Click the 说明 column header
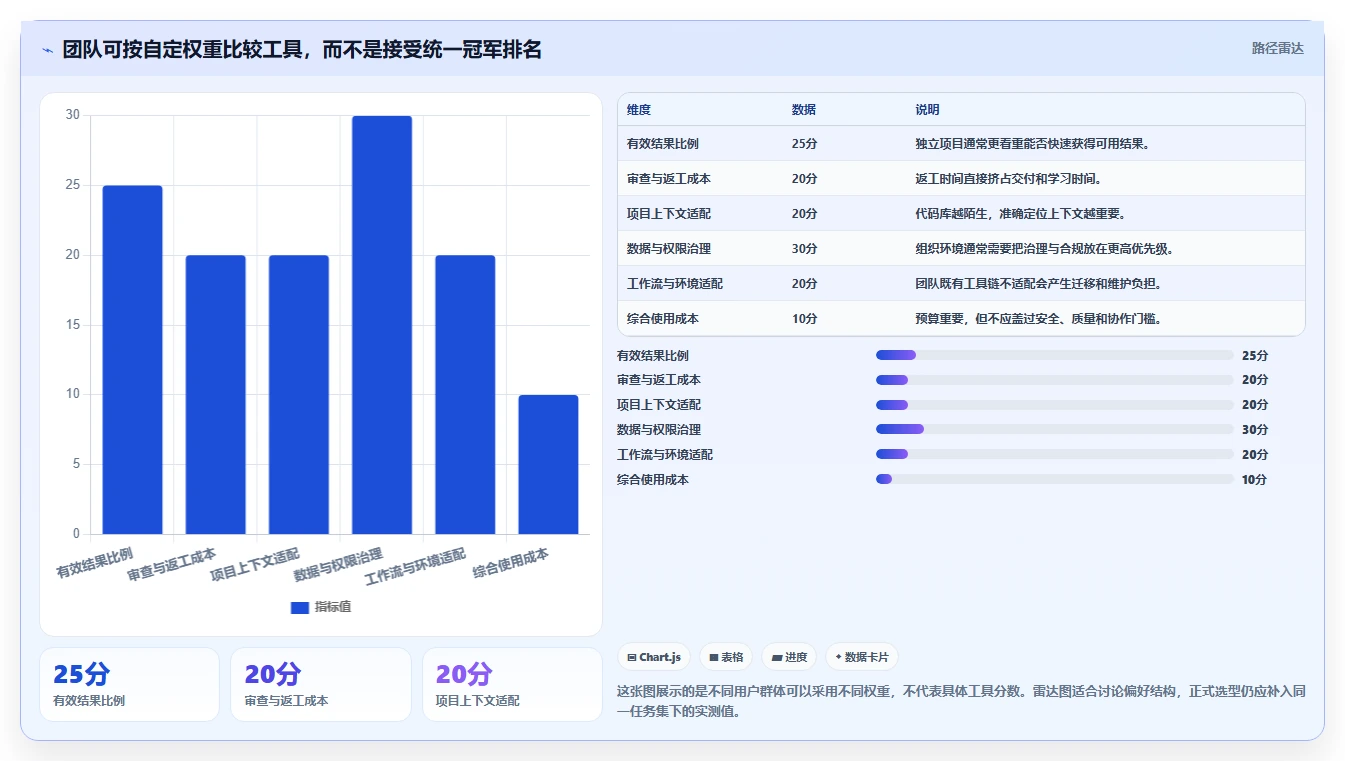The height and width of the screenshot is (761, 1345). tap(927, 110)
